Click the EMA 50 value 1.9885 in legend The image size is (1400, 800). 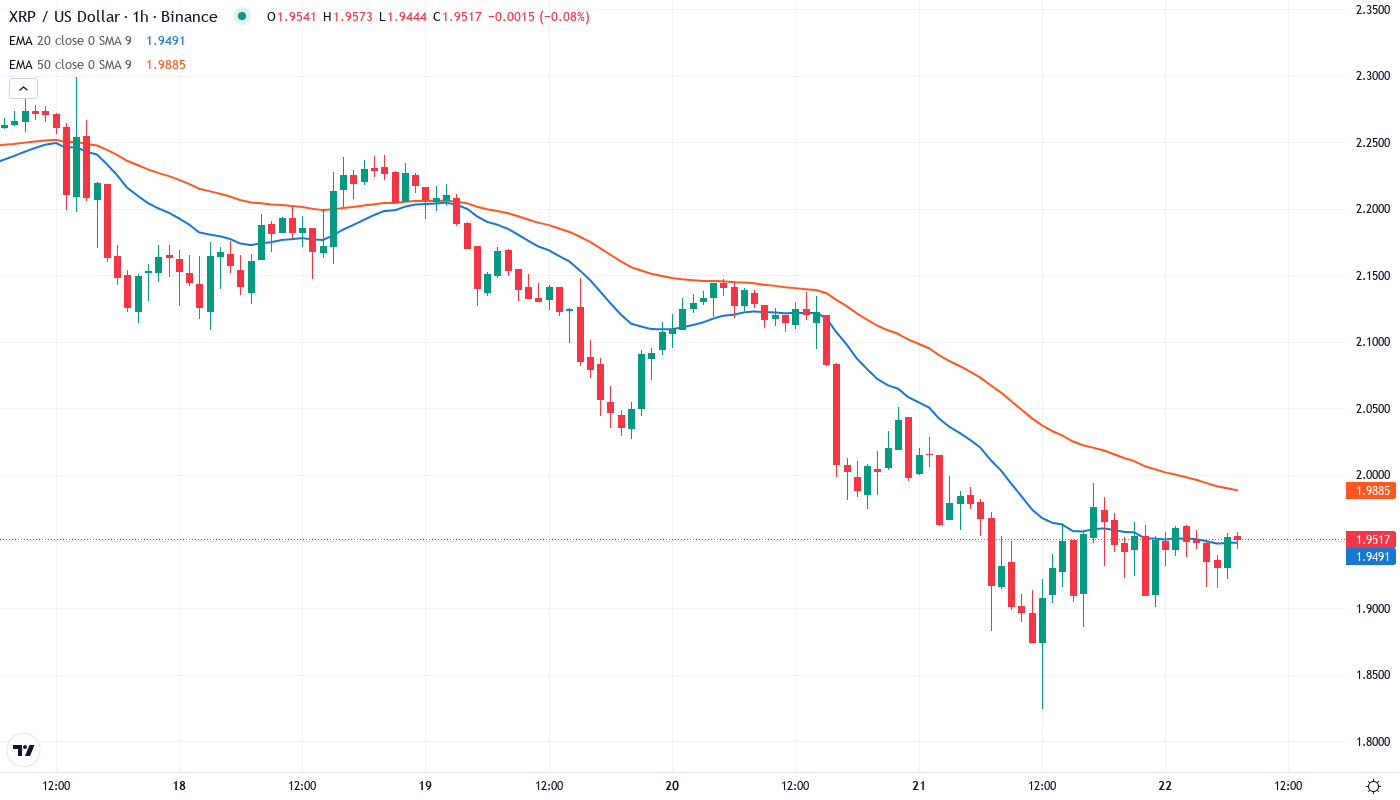(x=165, y=65)
